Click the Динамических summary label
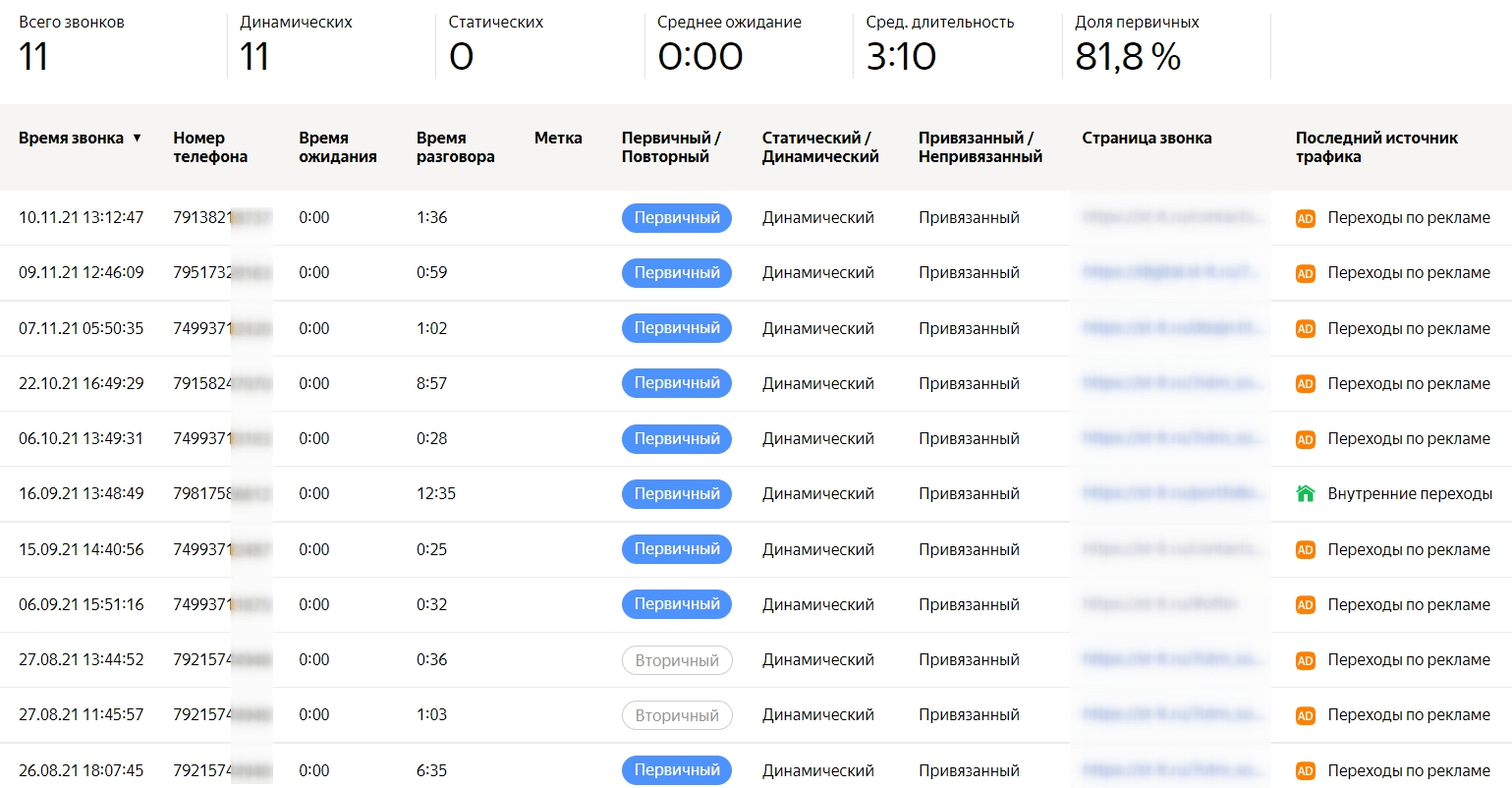Viewport: 1512px width, 788px height. tap(296, 22)
